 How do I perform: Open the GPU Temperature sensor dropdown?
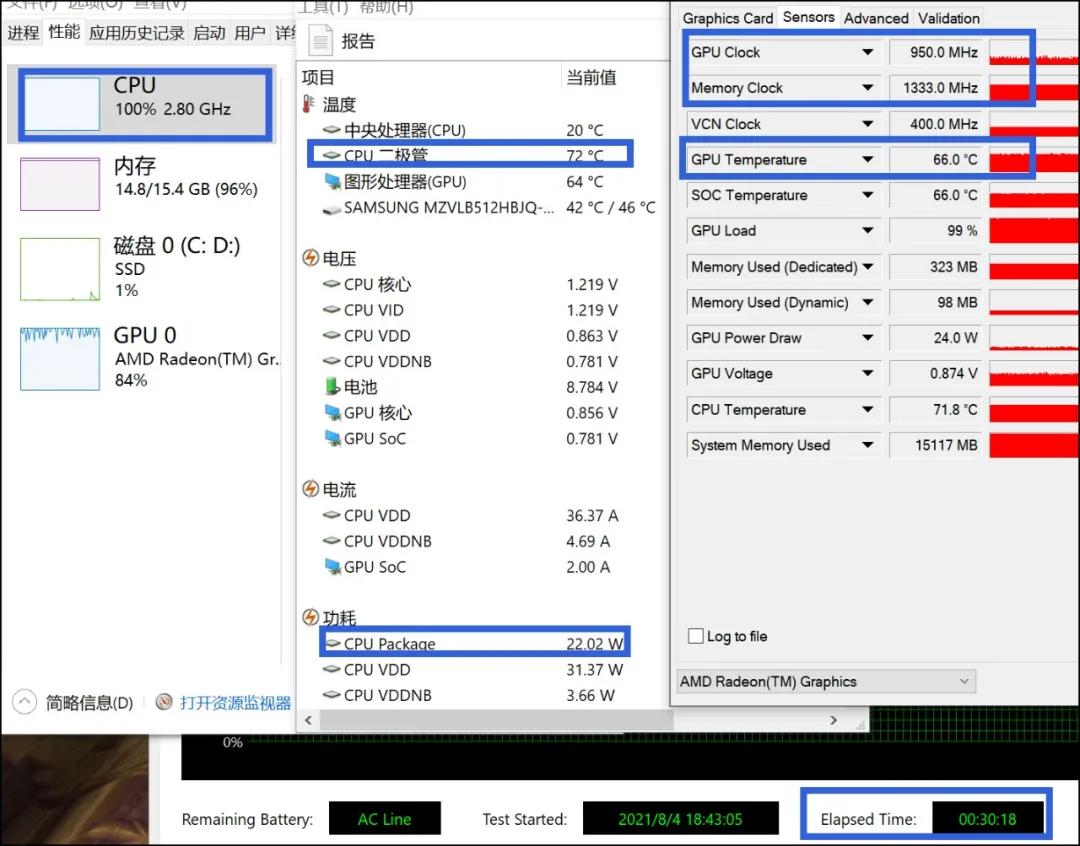(867, 160)
